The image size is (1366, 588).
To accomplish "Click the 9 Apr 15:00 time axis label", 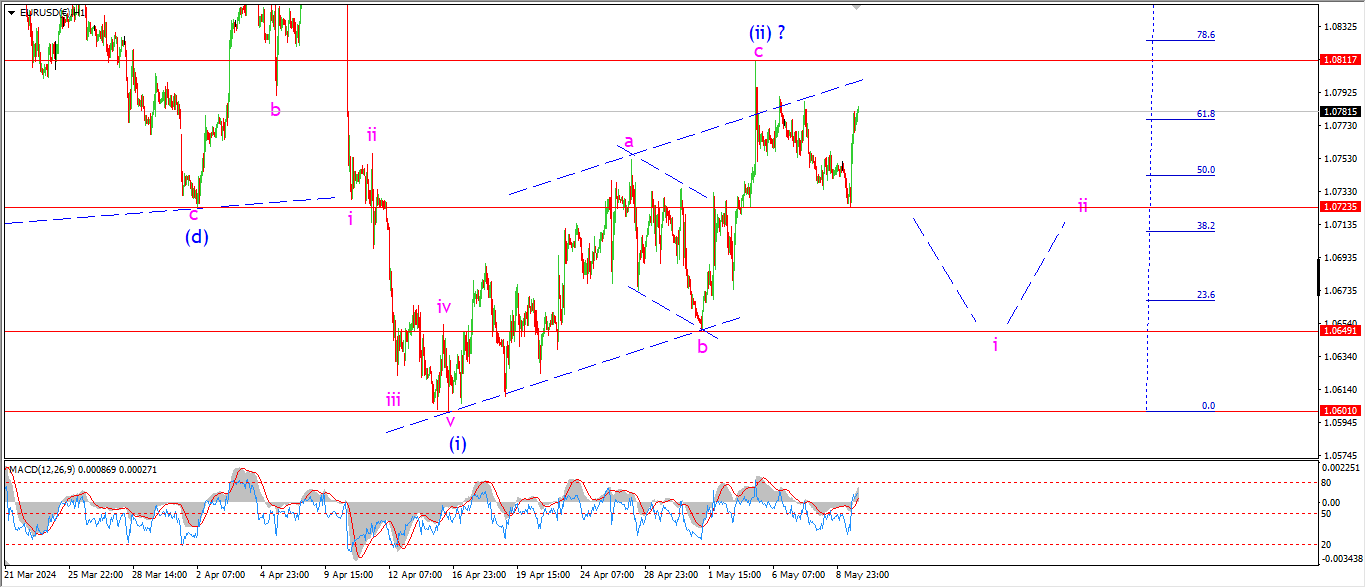I will [x=348, y=575].
